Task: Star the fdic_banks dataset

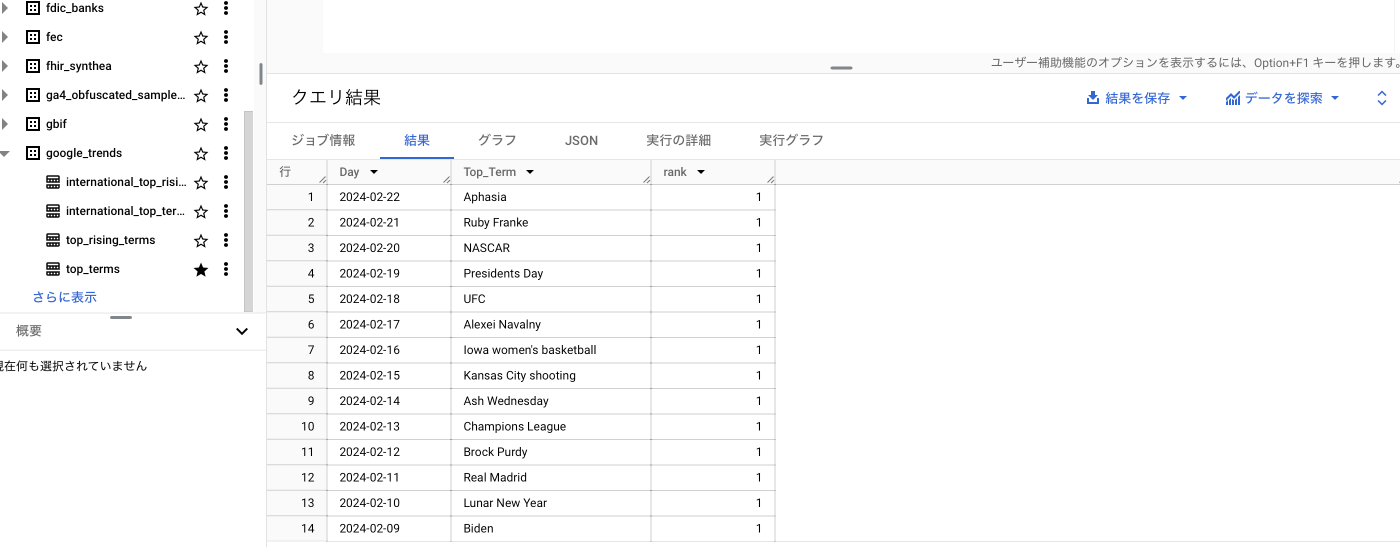Action: 201,8
